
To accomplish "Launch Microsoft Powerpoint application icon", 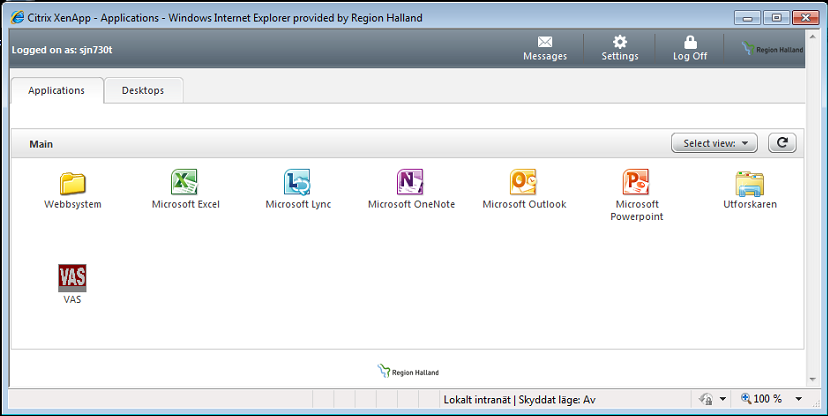I will point(636,182).
